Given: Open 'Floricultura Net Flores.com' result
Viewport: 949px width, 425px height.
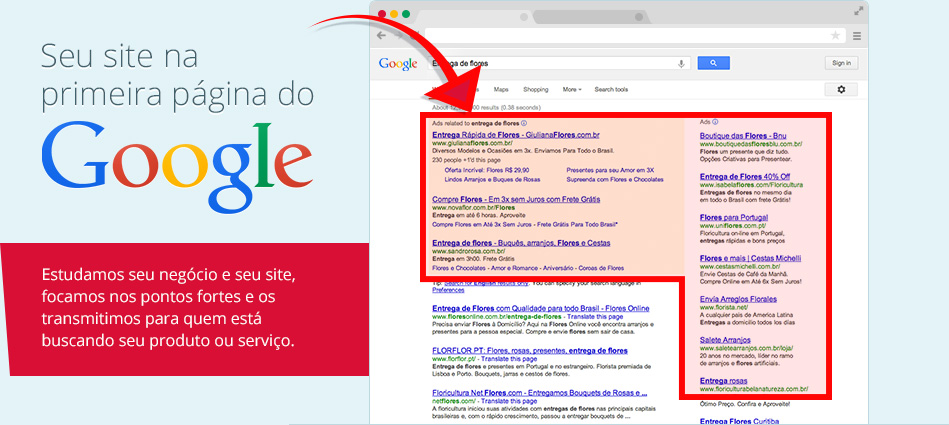Looking at the screenshot, I should (x=540, y=393).
